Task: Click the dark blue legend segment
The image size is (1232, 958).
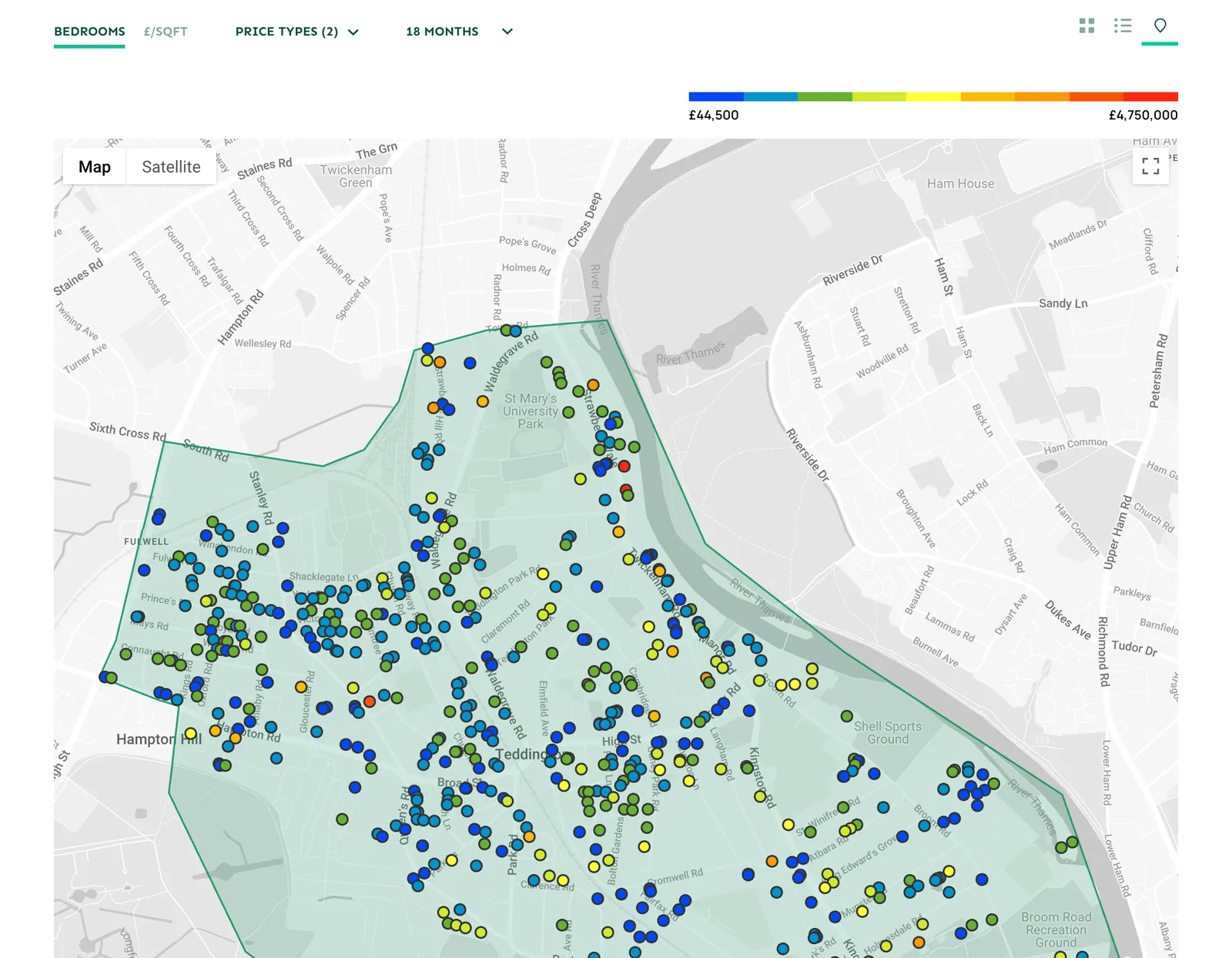Action: tap(716, 97)
